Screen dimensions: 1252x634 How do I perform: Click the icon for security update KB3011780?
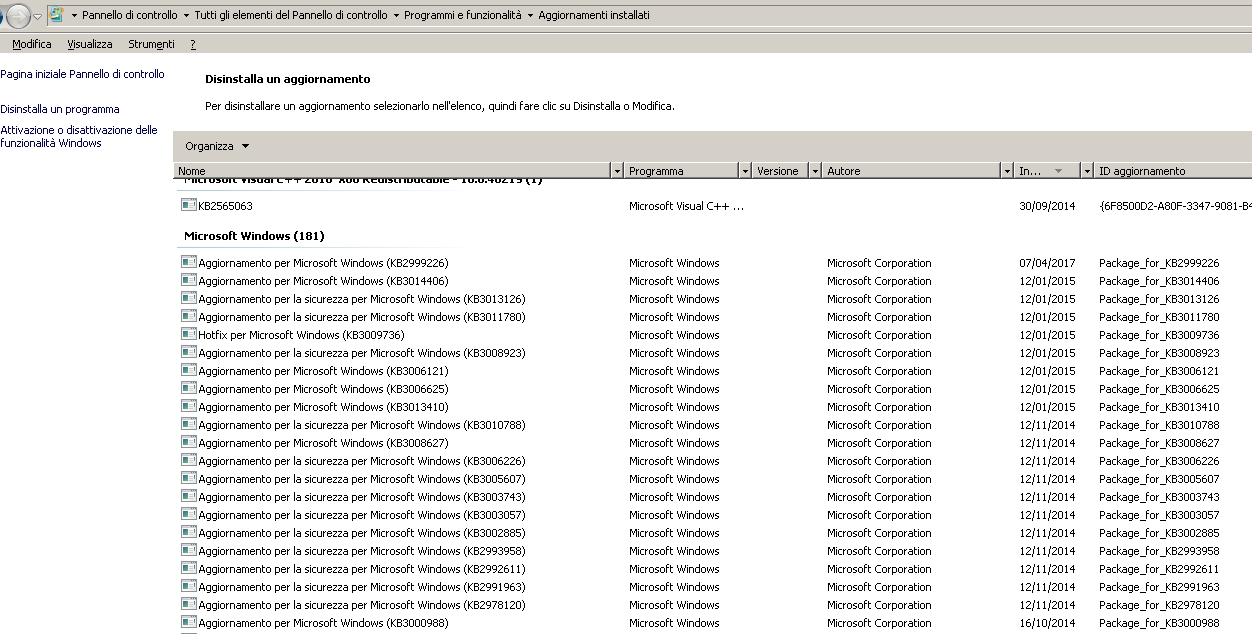pos(188,315)
